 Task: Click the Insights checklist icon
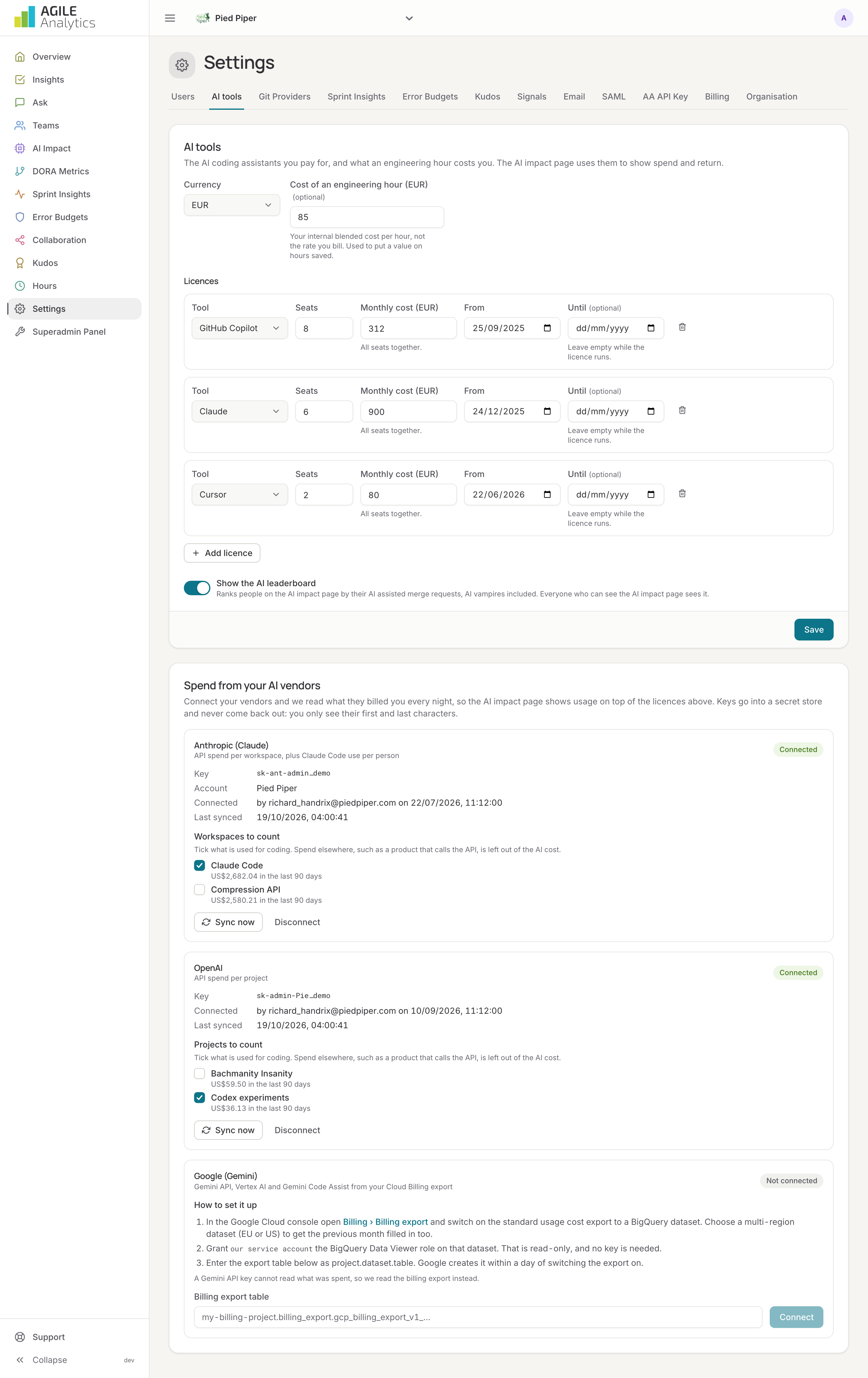[x=20, y=80]
